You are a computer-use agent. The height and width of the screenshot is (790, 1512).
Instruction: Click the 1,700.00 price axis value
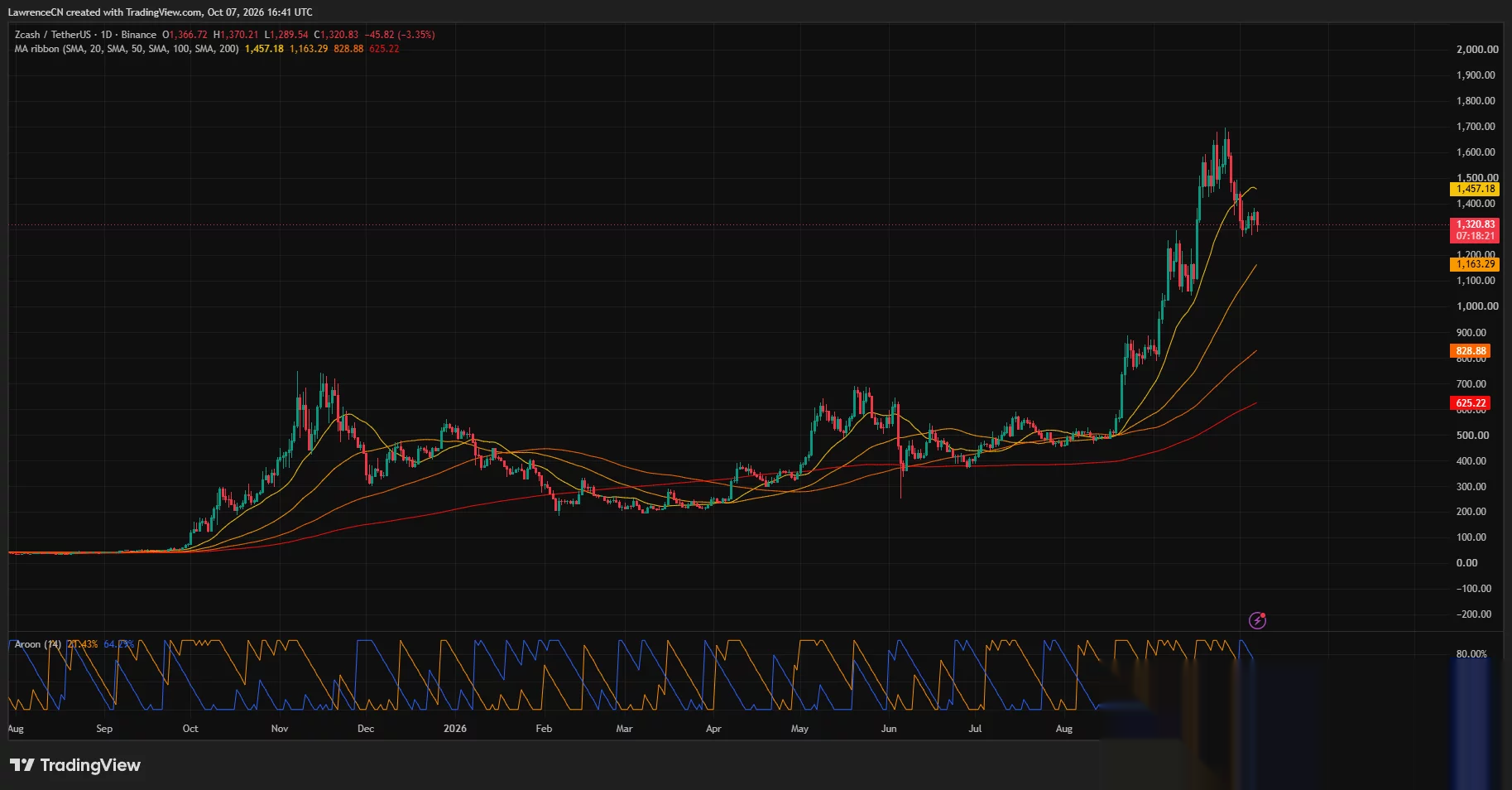click(x=1476, y=127)
